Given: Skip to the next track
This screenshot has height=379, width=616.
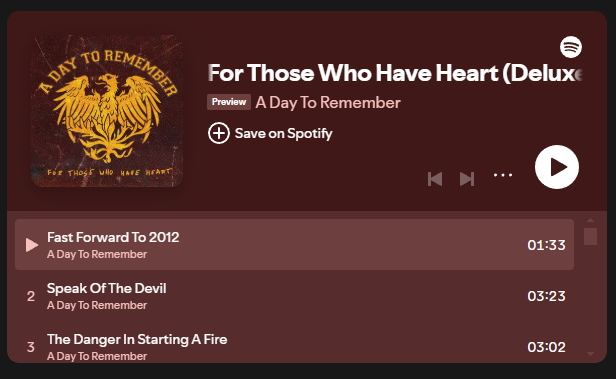Looking at the screenshot, I should [467, 179].
